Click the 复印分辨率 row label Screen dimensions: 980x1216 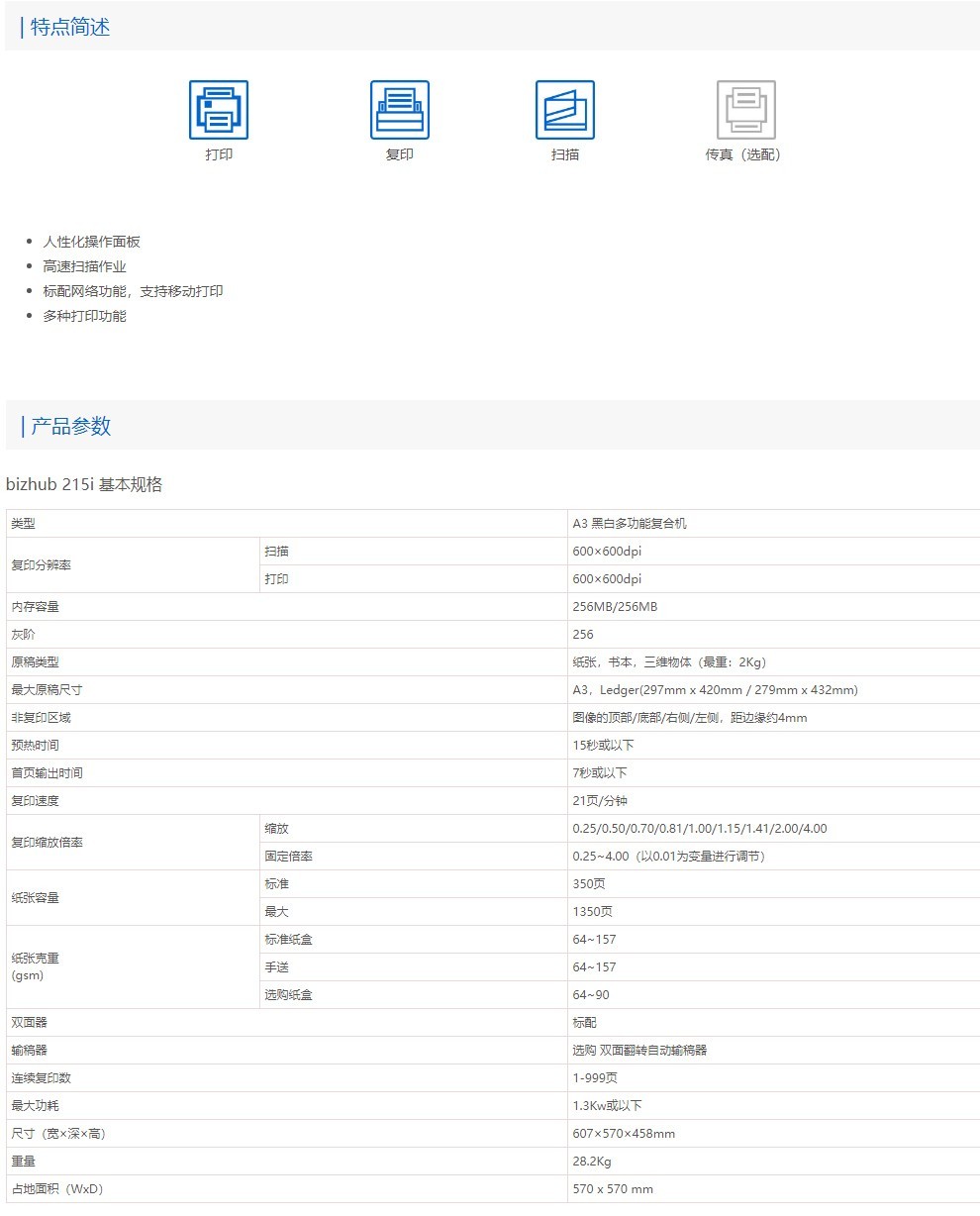(x=42, y=565)
